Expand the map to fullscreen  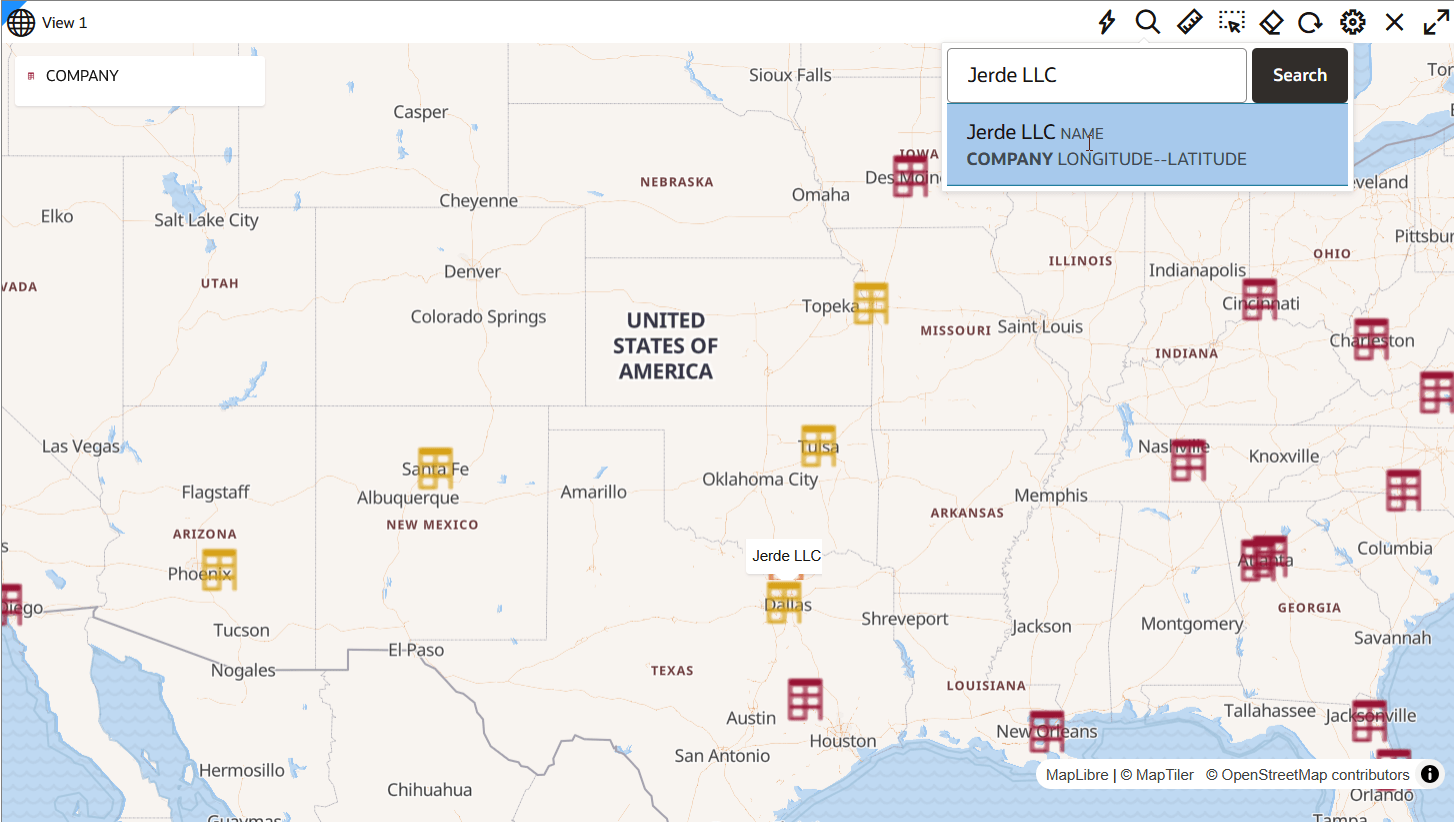click(x=1436, y=22)
